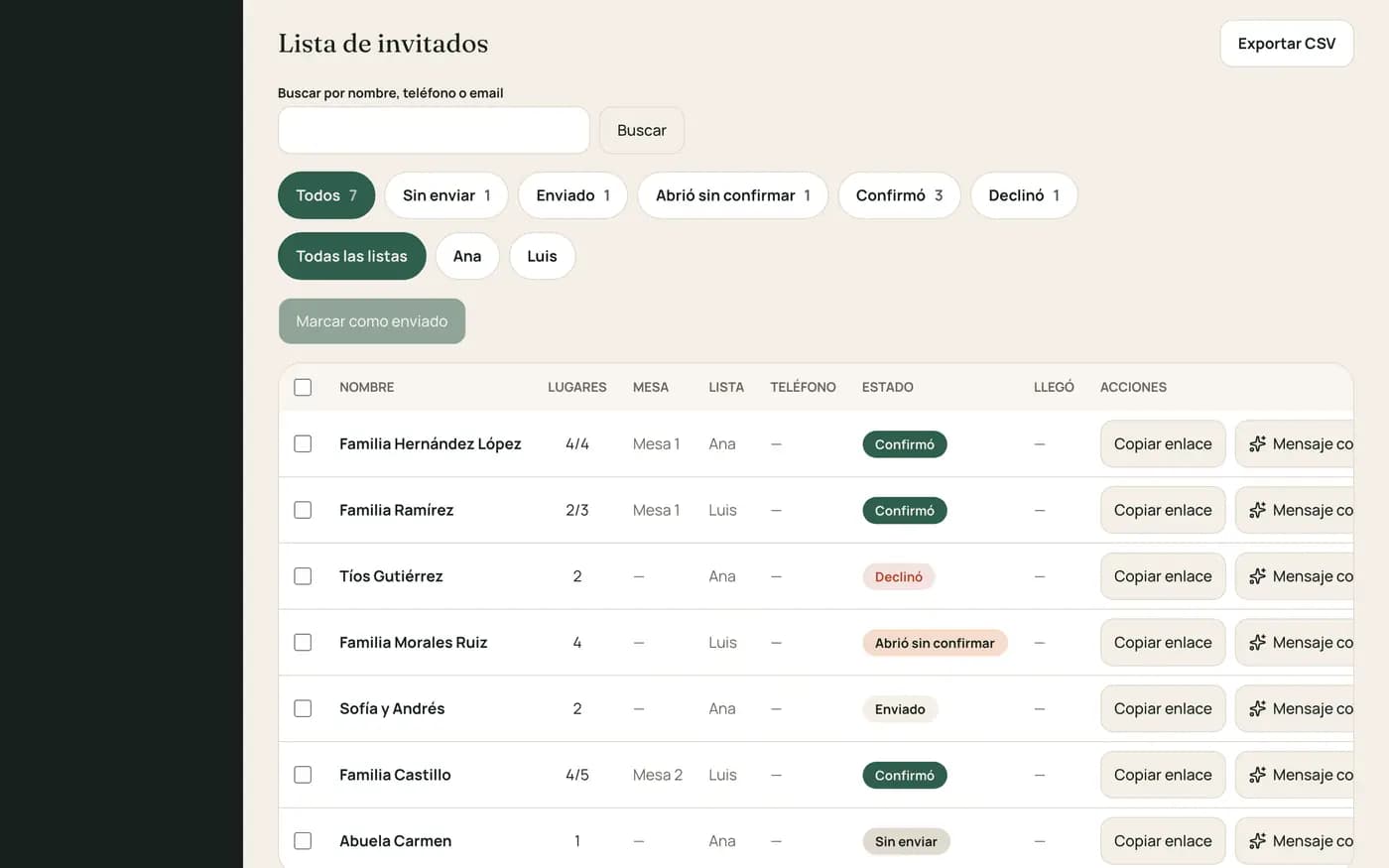
Task: Select the Tíos Gutiérrez row checkbox
Action: pyautogui.click(x=303, y=576)
